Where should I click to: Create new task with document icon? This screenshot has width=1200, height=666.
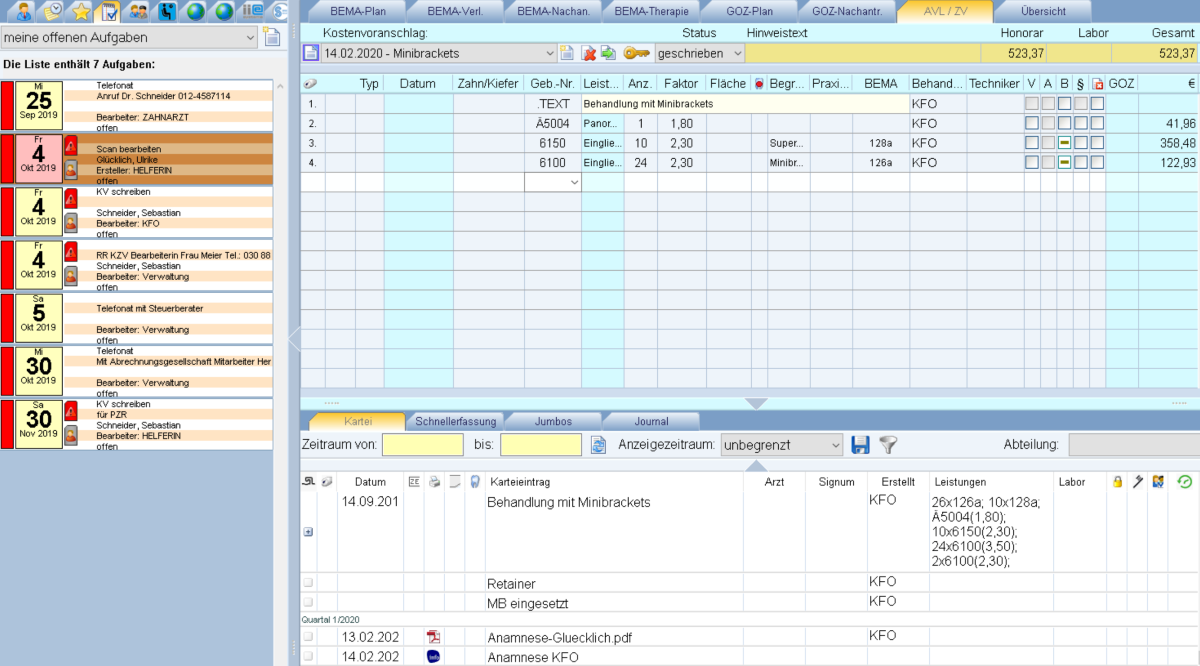pos(271,37)
